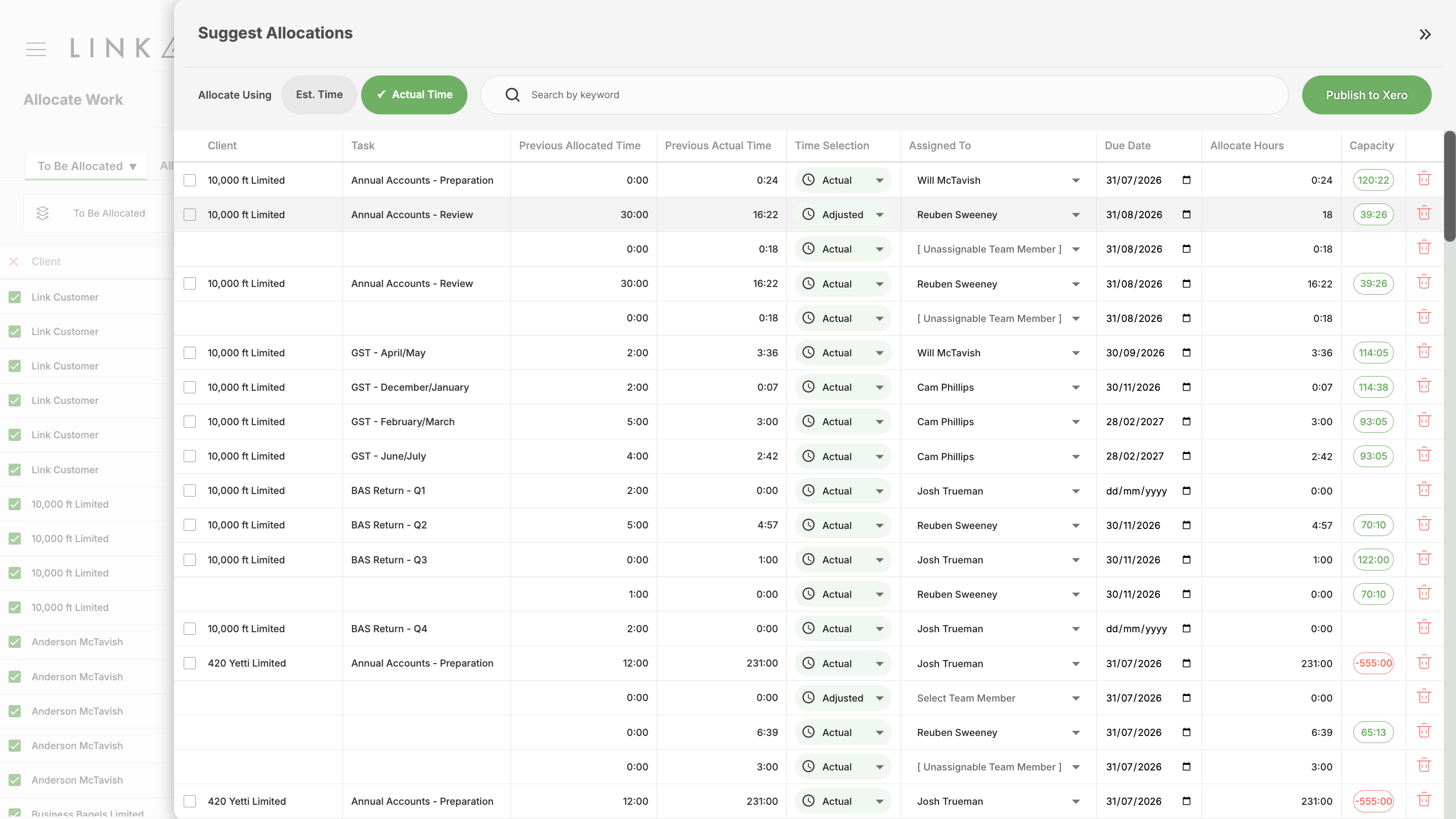Click the layers icon beside To Be Allocated
The image size is (1456, 819).
(x=42, y=213)
